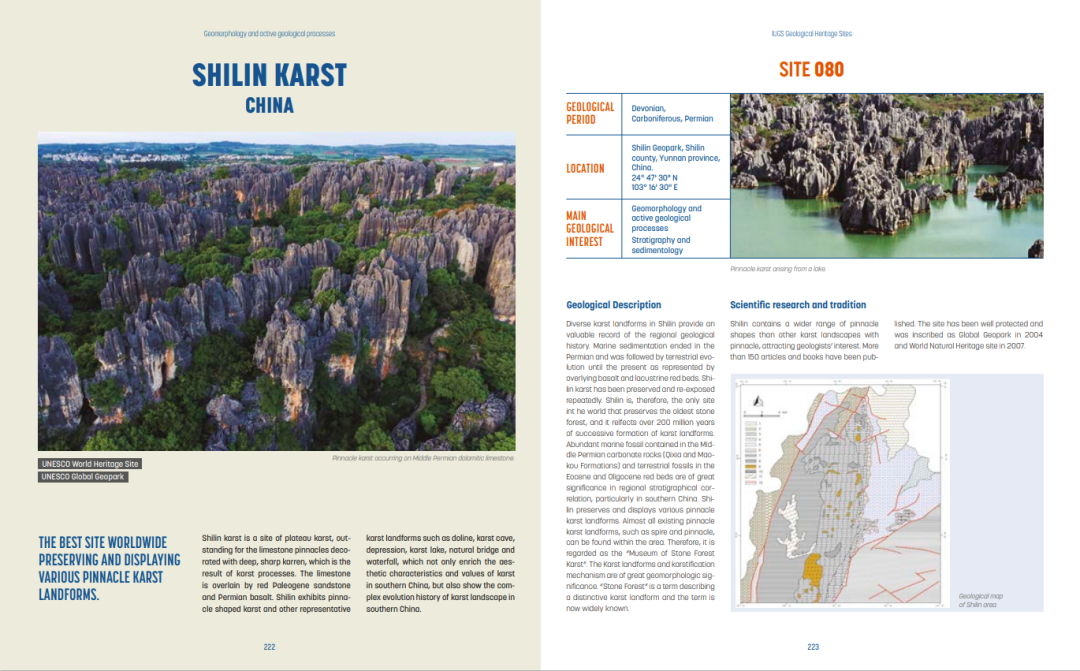Click the north arrow on the geological map
Screen dimensions: 1080x671
(x=758, y=399)
